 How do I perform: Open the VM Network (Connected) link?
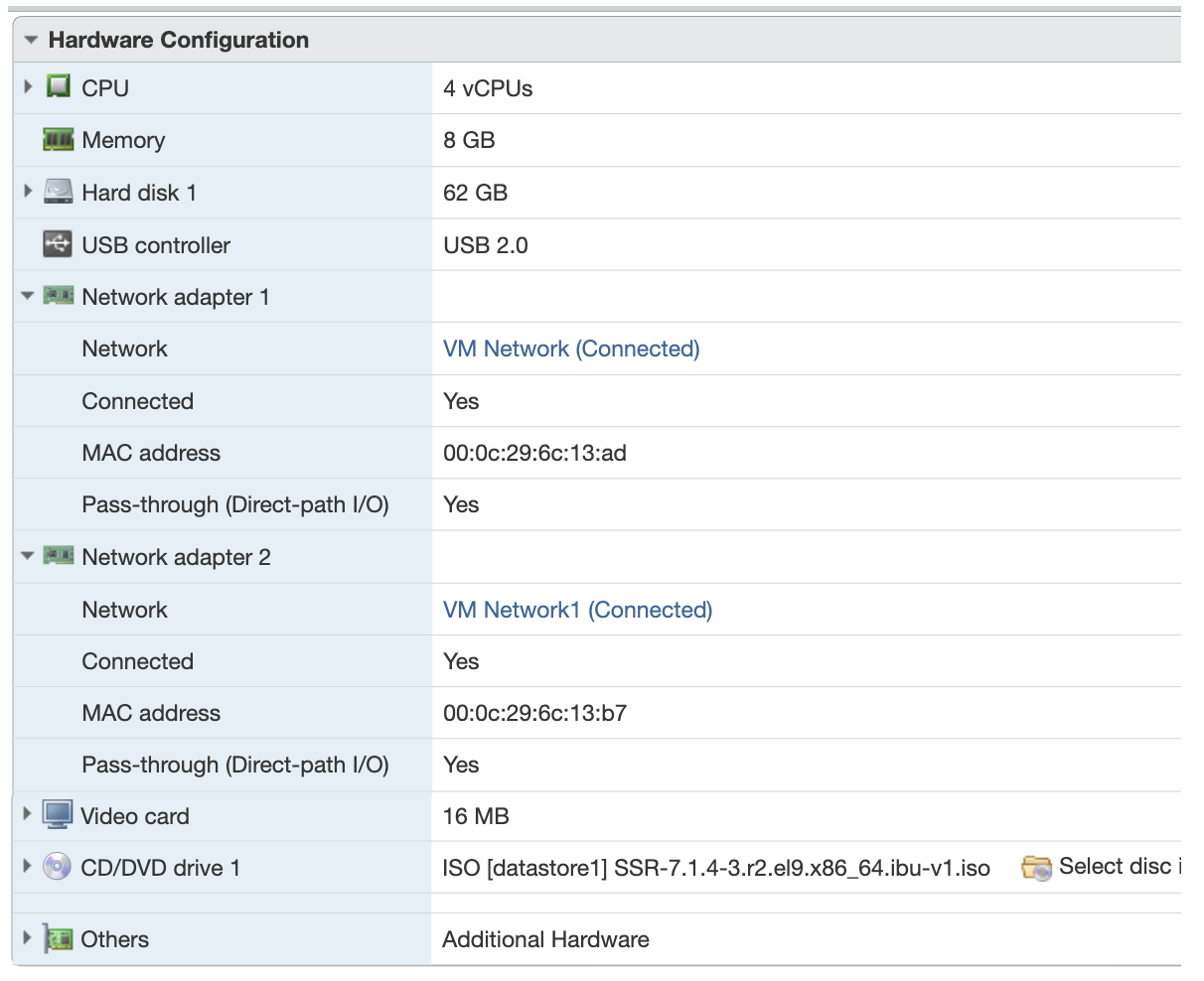[x=571, y=349]
